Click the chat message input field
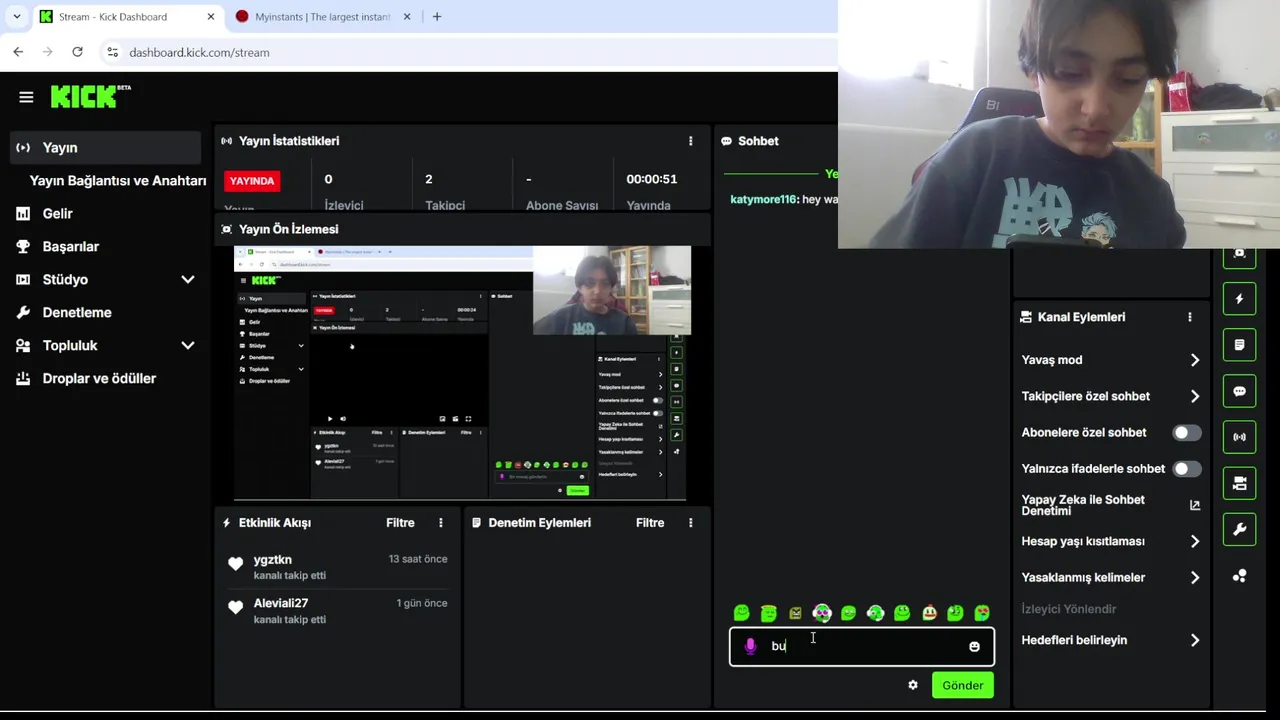1280x720 pixels. tap(862, 646)
